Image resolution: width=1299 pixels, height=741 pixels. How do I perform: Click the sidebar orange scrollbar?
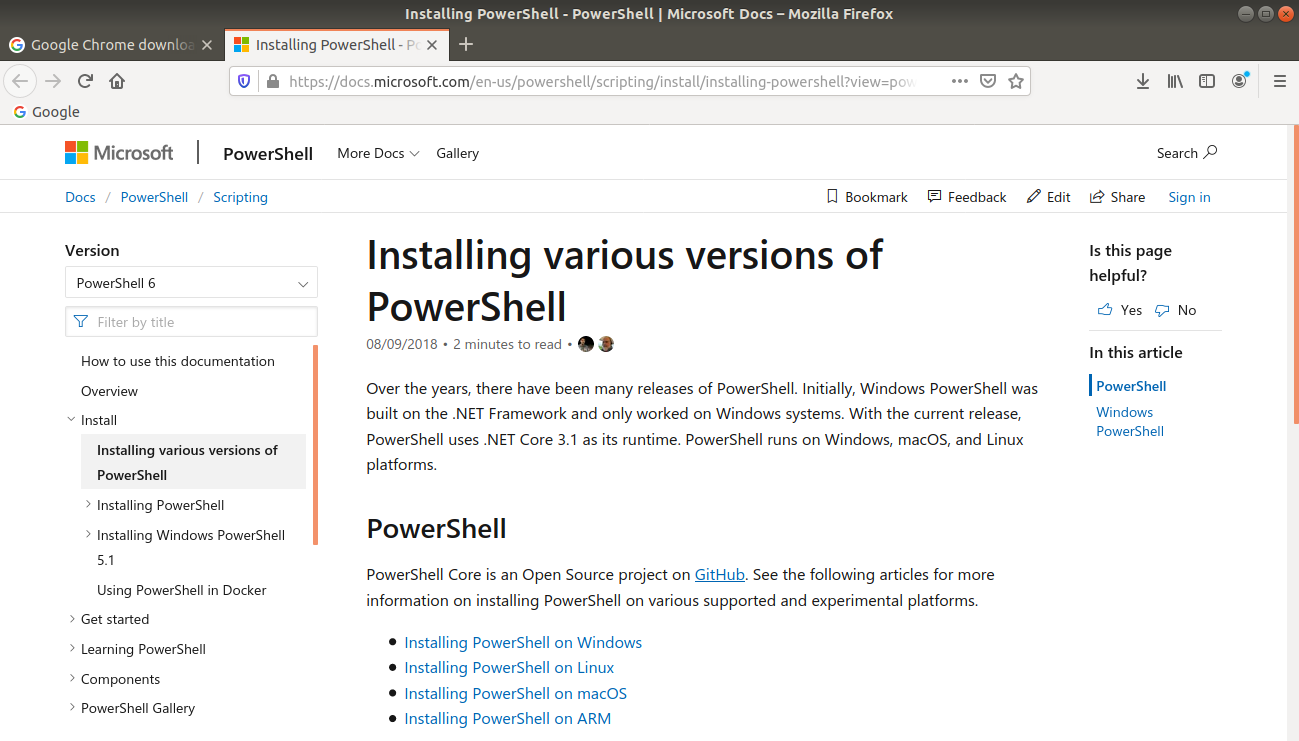(315, 445)
